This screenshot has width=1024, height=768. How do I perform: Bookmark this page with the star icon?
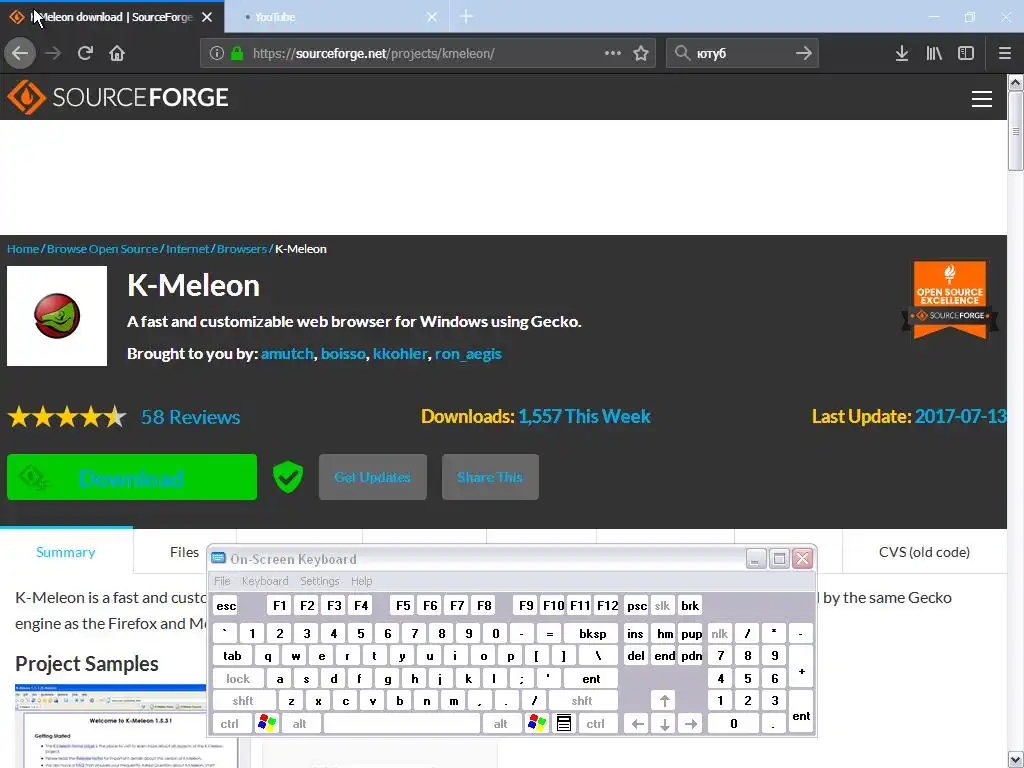click(641, 53)
